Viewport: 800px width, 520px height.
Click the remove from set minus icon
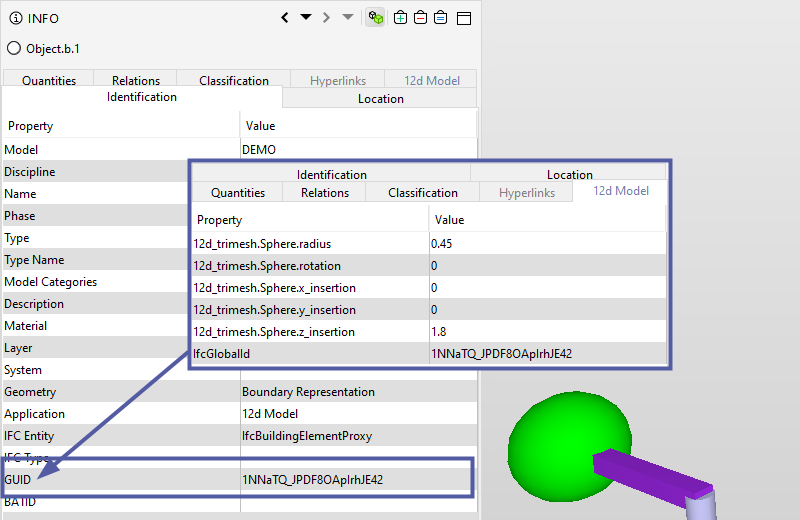[x=420, y=18]
